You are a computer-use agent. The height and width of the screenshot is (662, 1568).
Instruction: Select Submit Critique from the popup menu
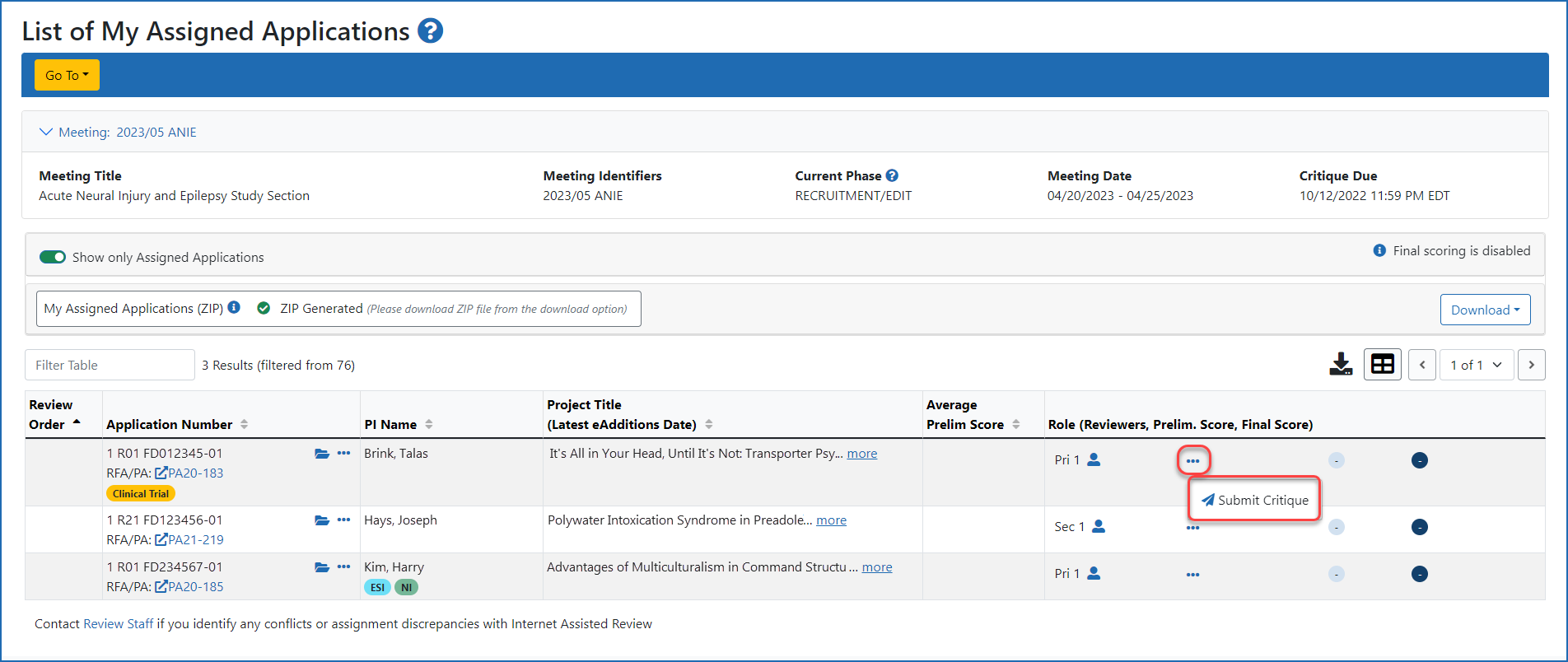[1254, 500]
